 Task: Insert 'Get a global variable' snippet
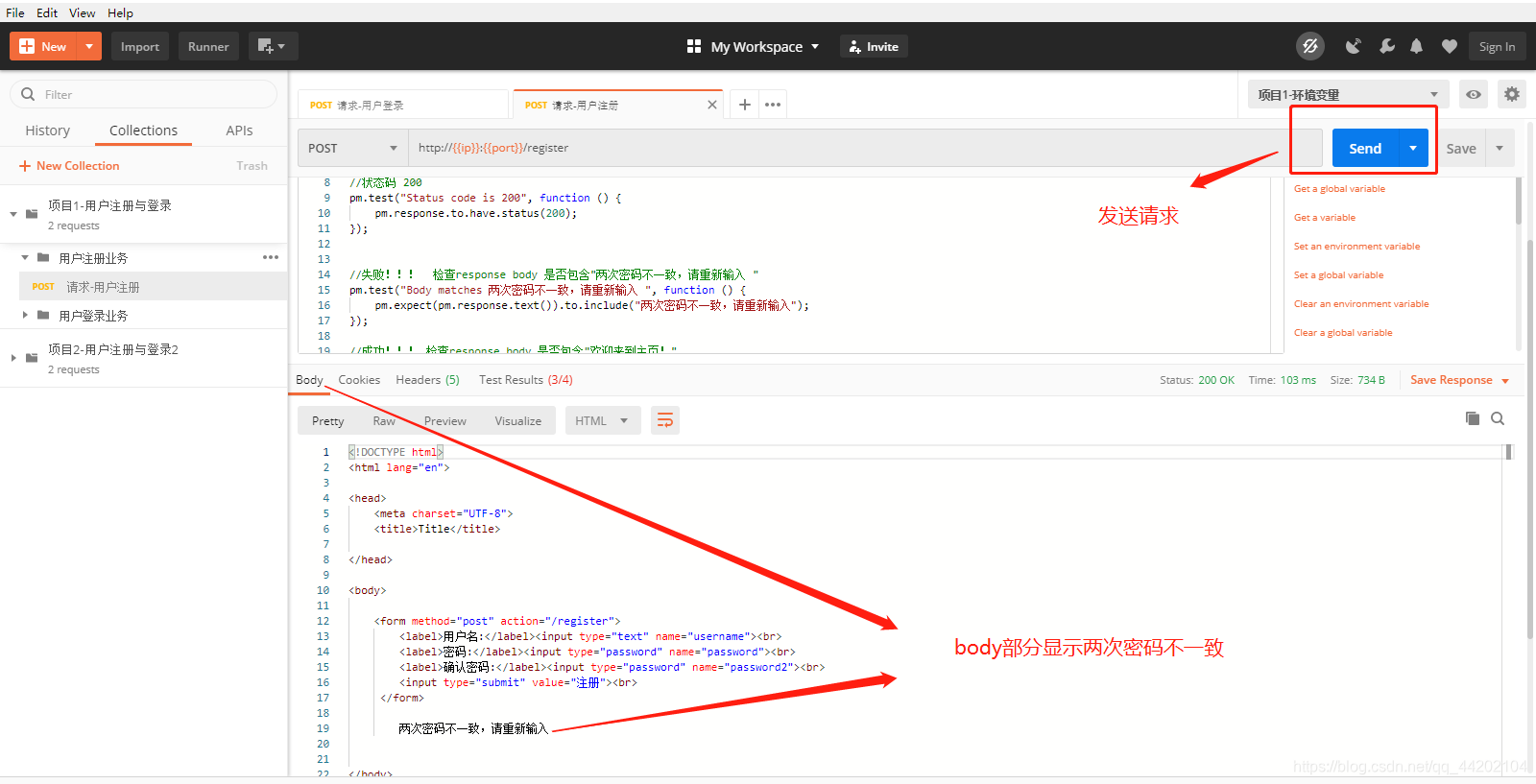[x=1339, y=189]
